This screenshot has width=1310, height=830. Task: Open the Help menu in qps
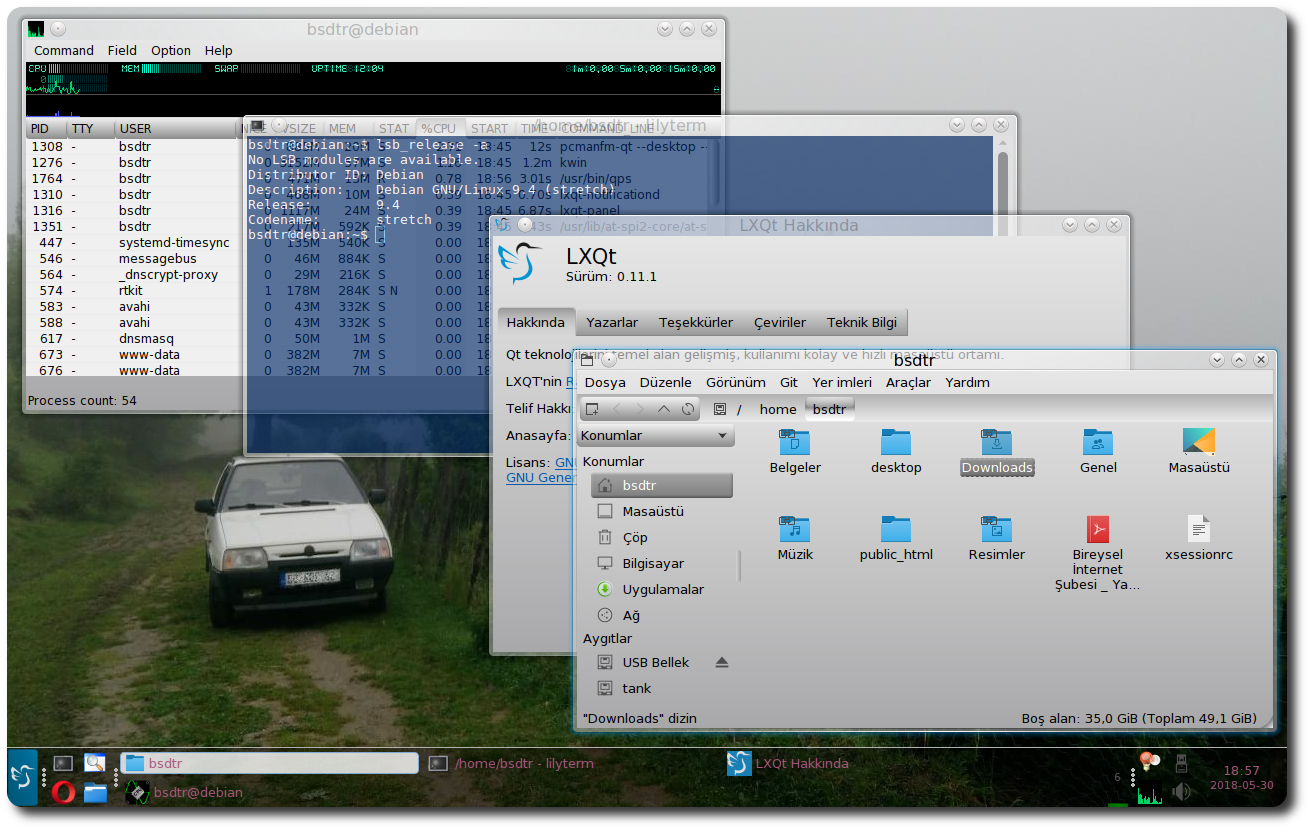(x=218, y=50)
